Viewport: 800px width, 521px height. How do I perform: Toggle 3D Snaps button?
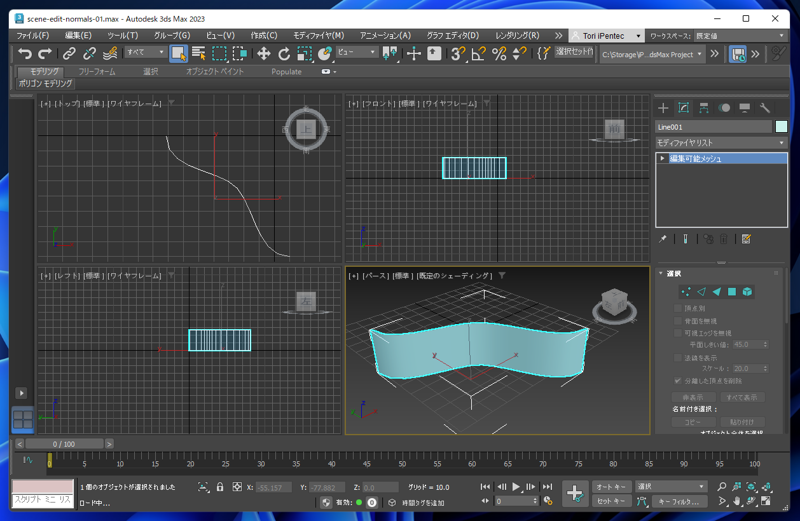point(458,54)
